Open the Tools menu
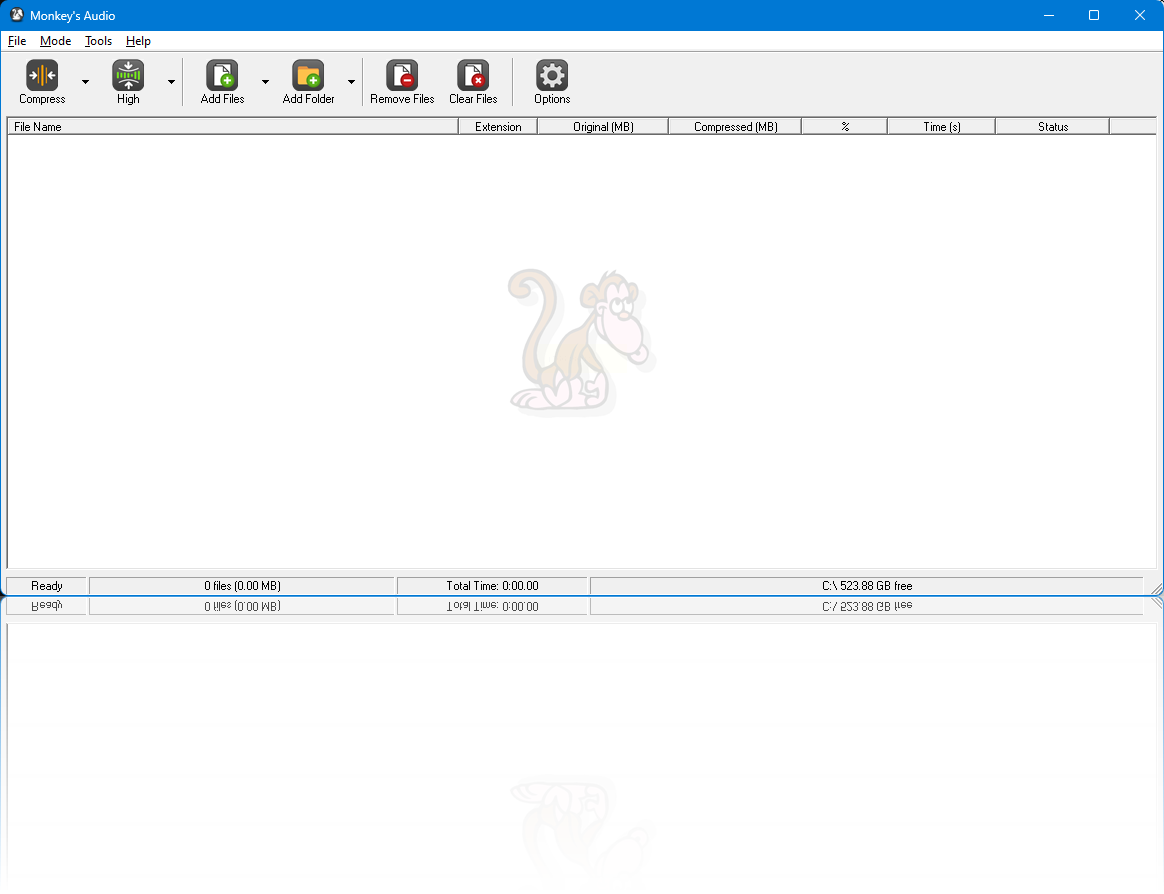The image size is (1164, 894). [98, 41]
